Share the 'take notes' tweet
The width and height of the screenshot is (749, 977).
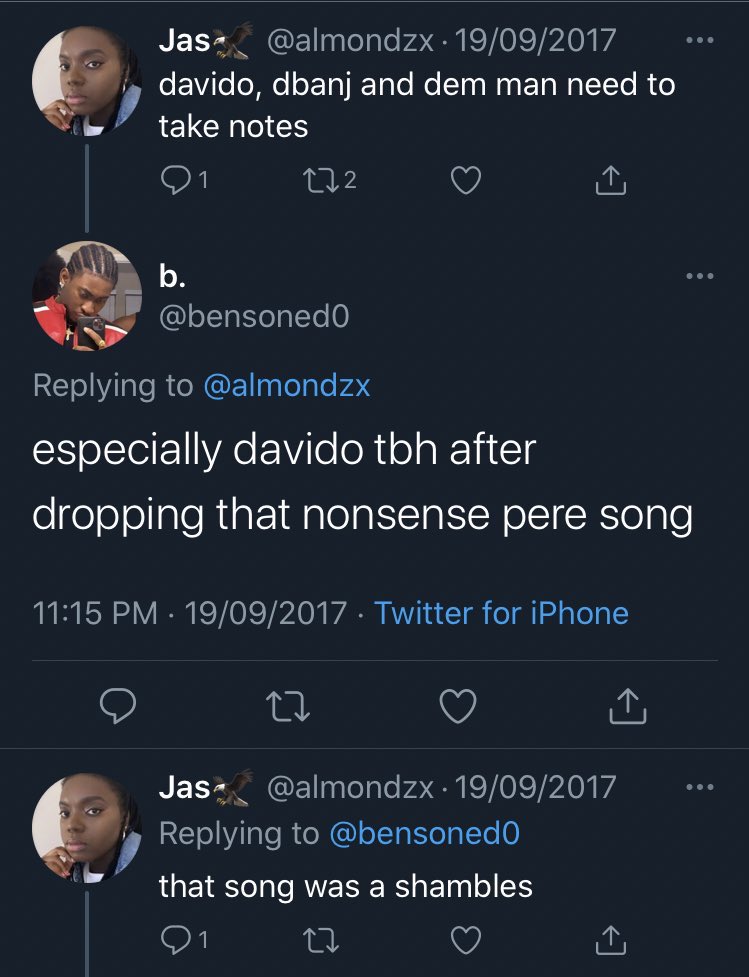click(x=610, y=181)
